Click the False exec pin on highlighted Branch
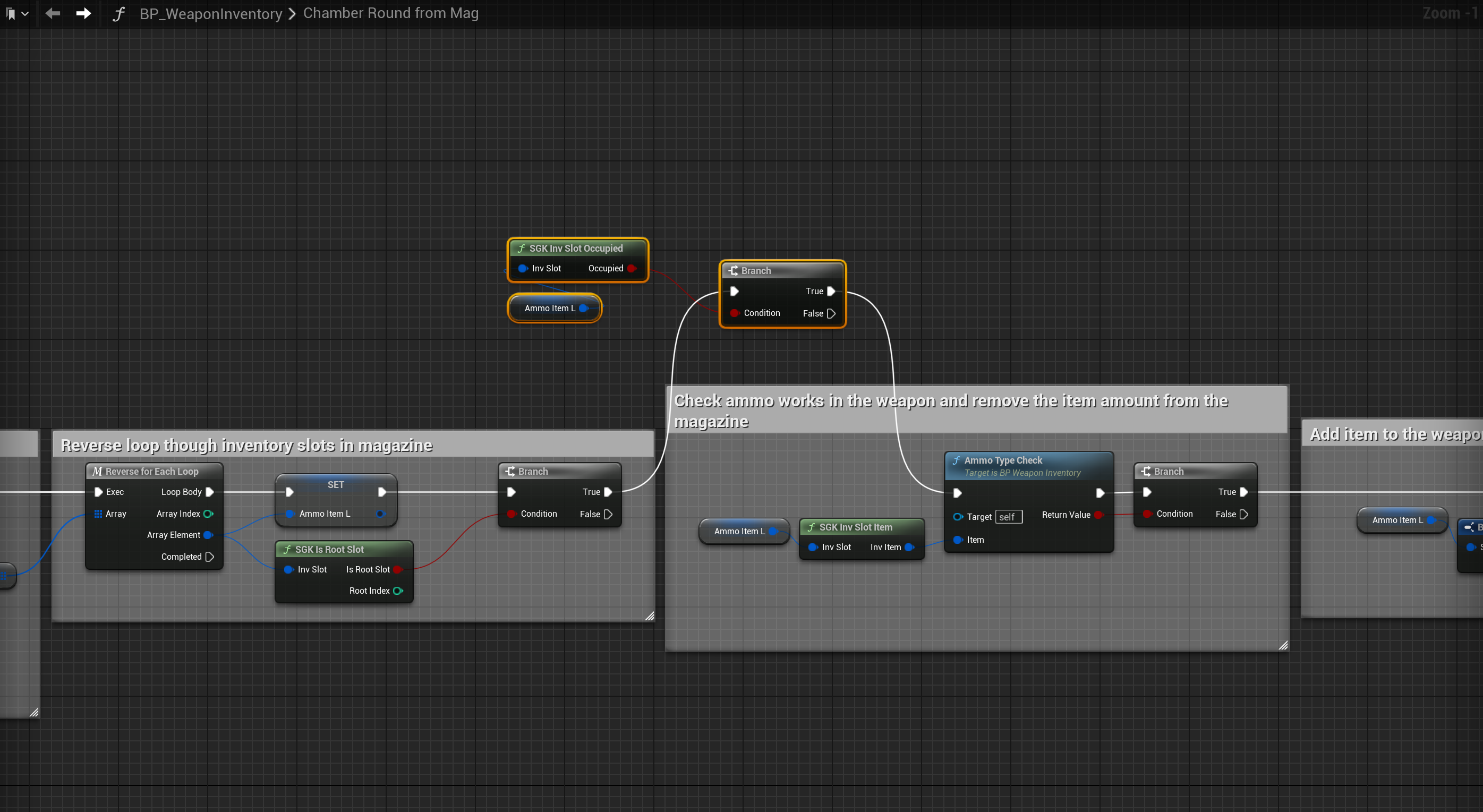The width and height of the screenshot is (1483, 812). pos(831,314)
